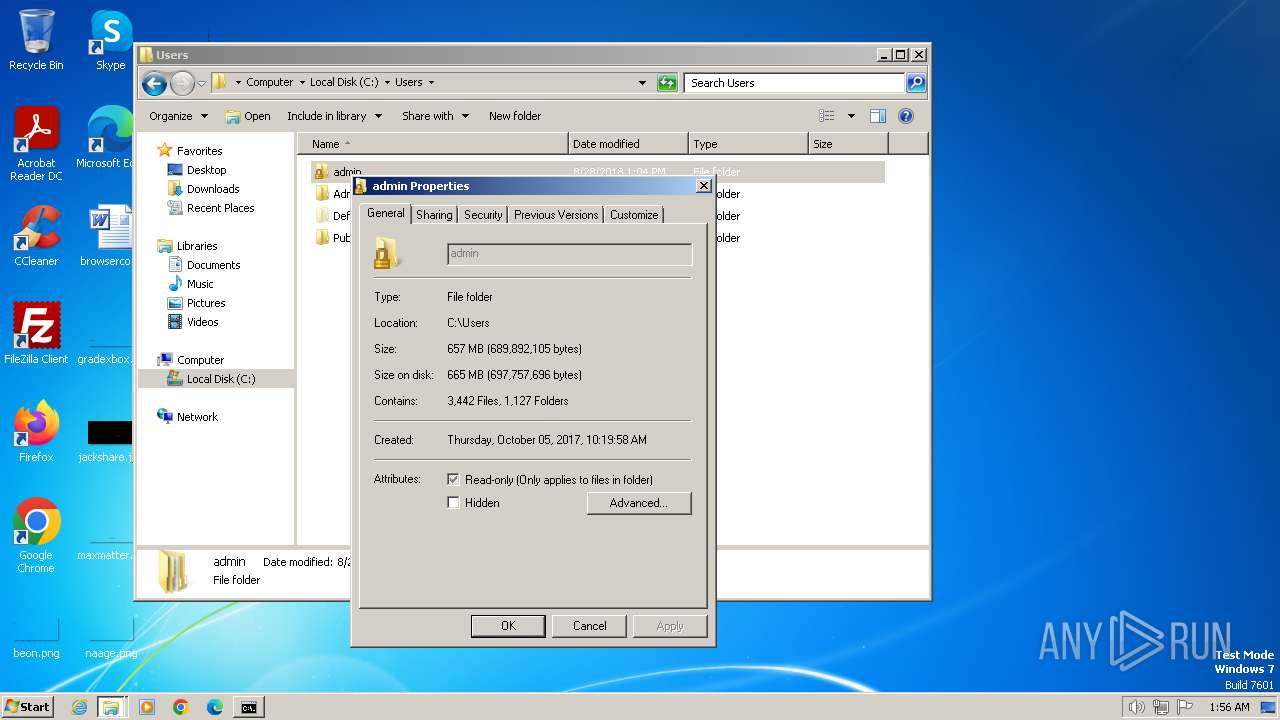Sort by the Date modified column header

click(628, 144)
